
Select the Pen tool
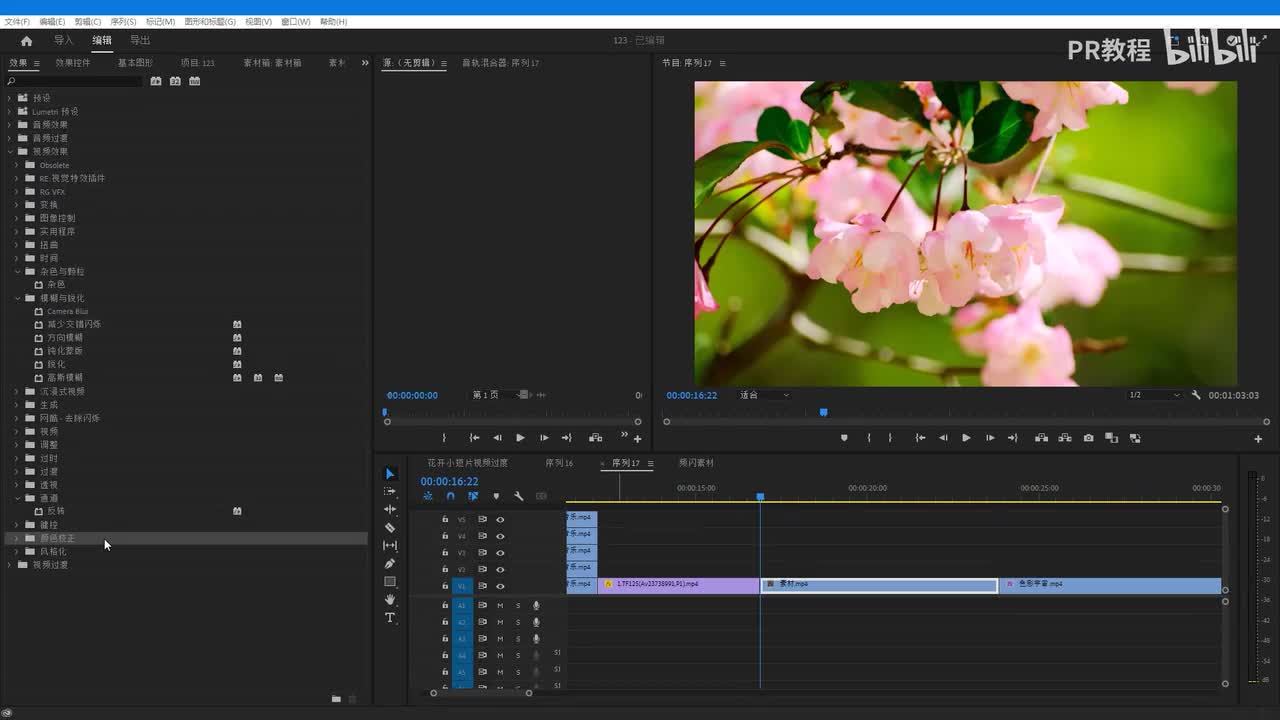click(x=390, y=564)
